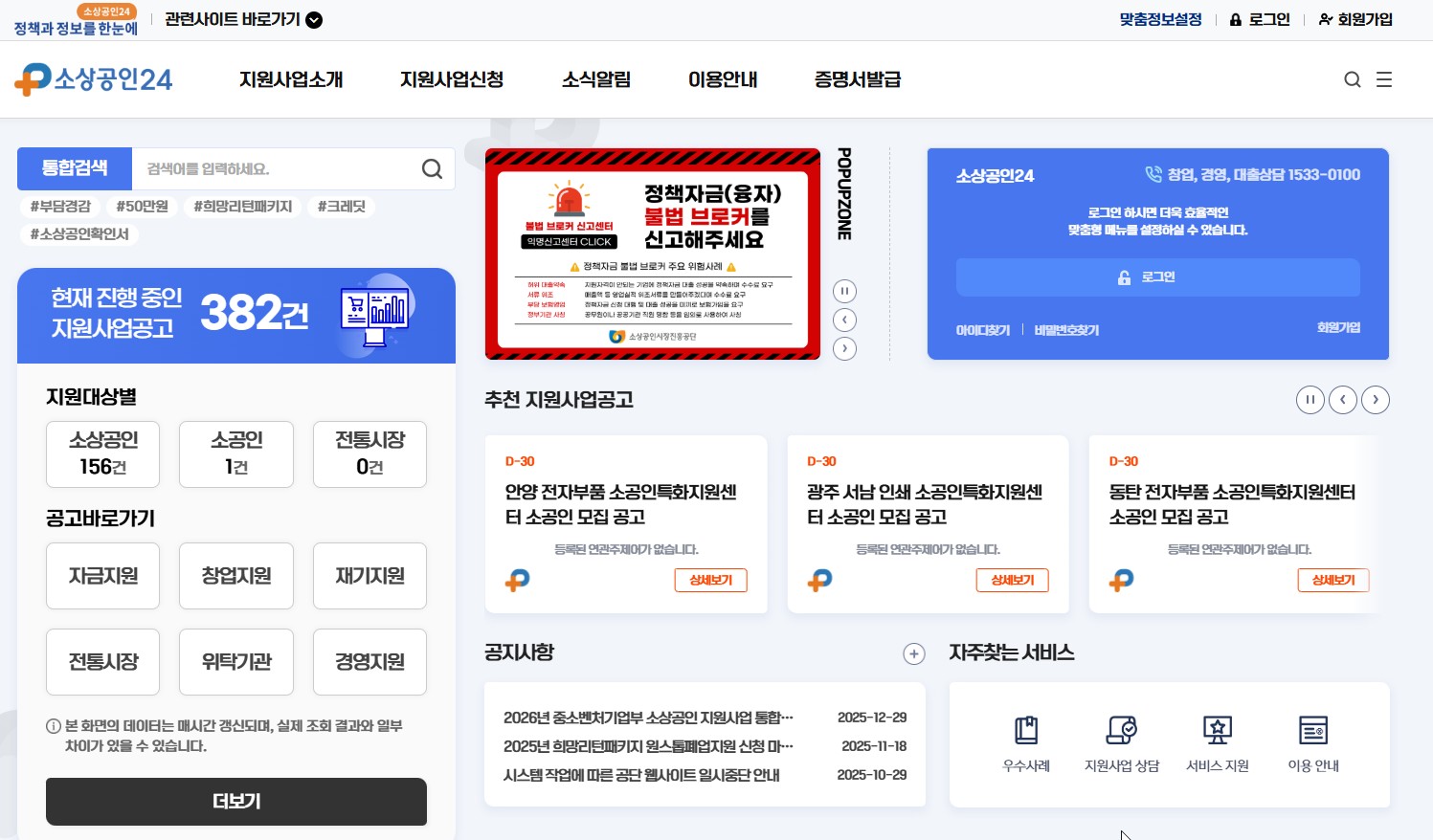Open 소식알림 menu

point(596,79)
